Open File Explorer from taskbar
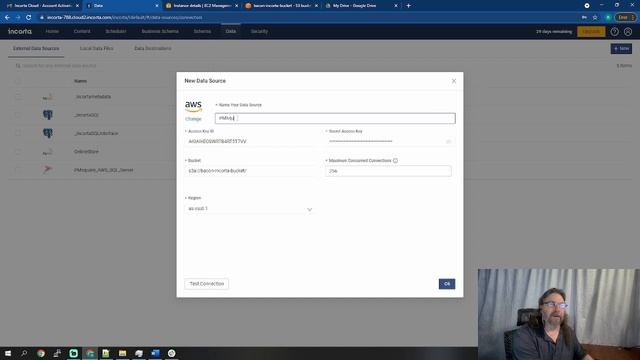 tap(122, 353)
